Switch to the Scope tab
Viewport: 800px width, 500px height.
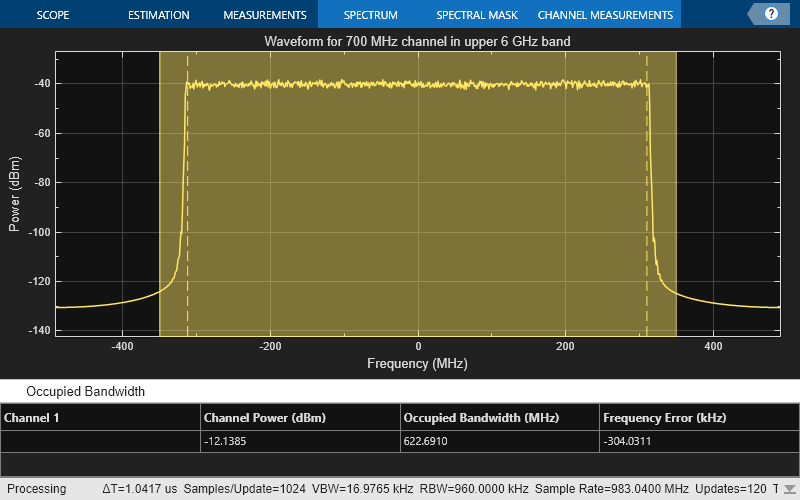(x=52, y=15)
